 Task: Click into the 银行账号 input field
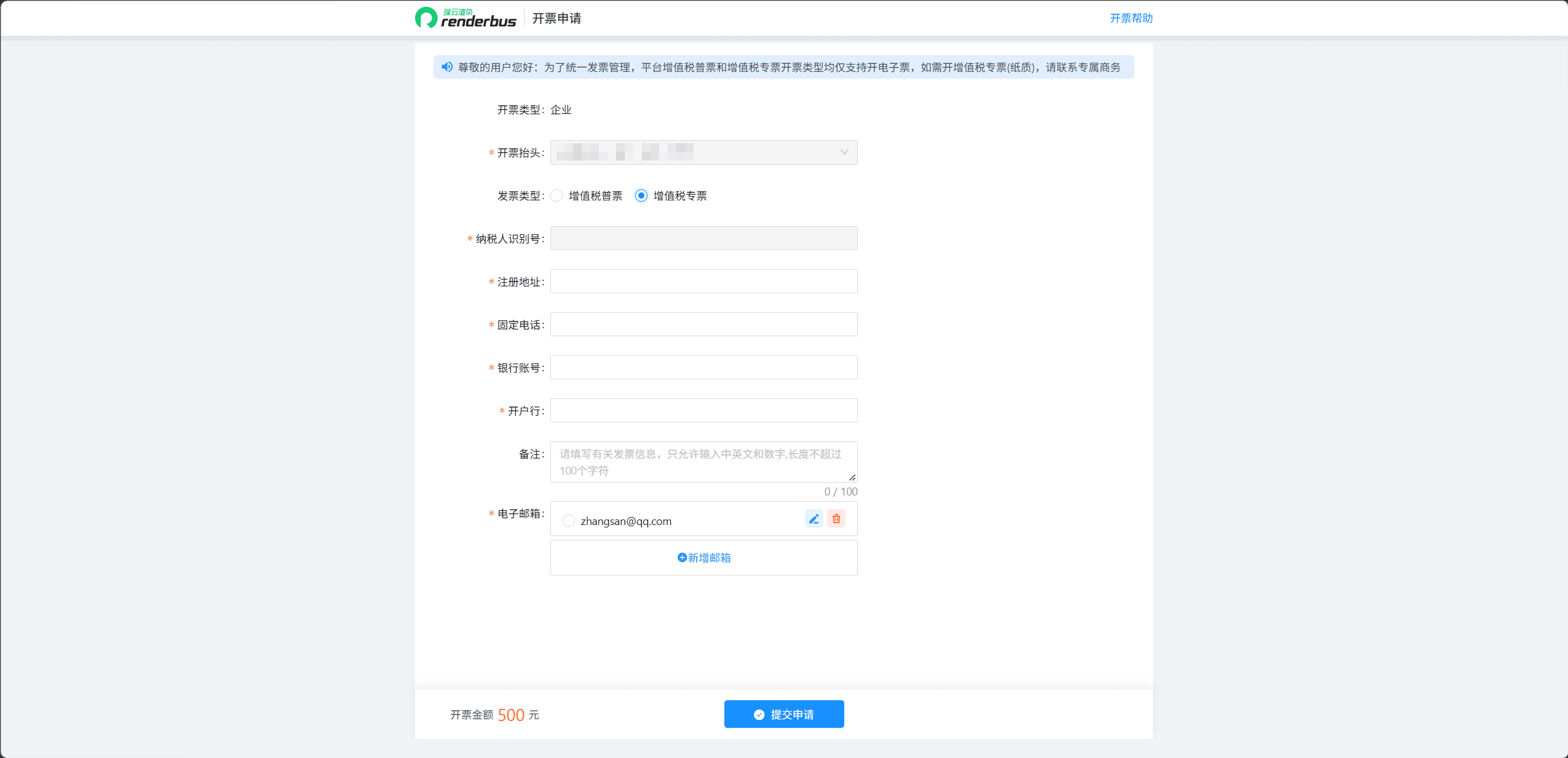tap(703, 368)
